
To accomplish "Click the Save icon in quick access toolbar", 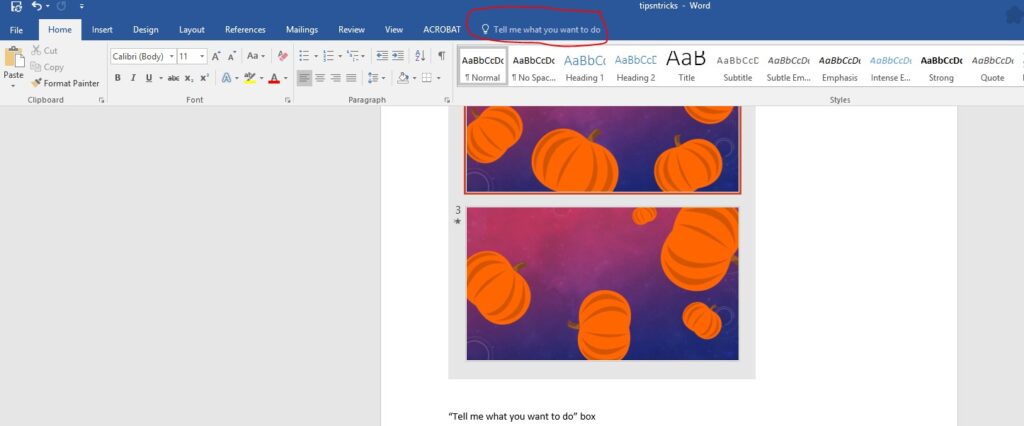I will click(16, 7).
